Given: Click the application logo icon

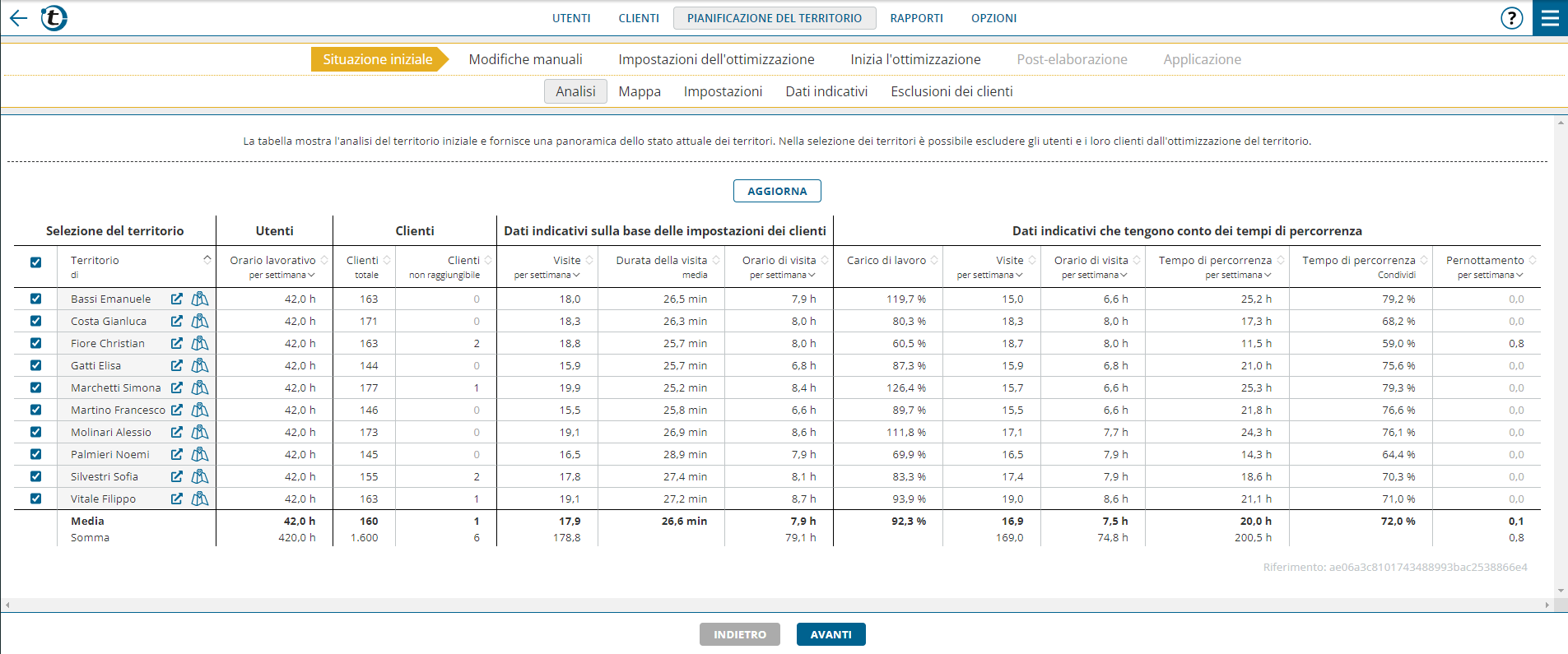Looking at the screenshot, I should 54,17.
